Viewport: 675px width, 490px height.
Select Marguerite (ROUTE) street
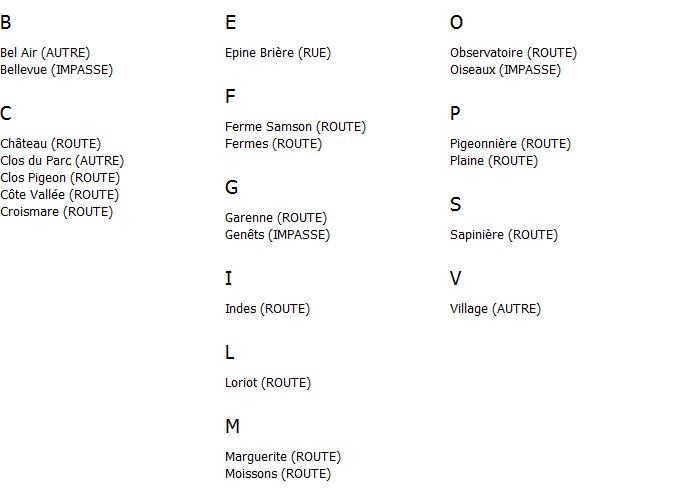pos(283,457)
